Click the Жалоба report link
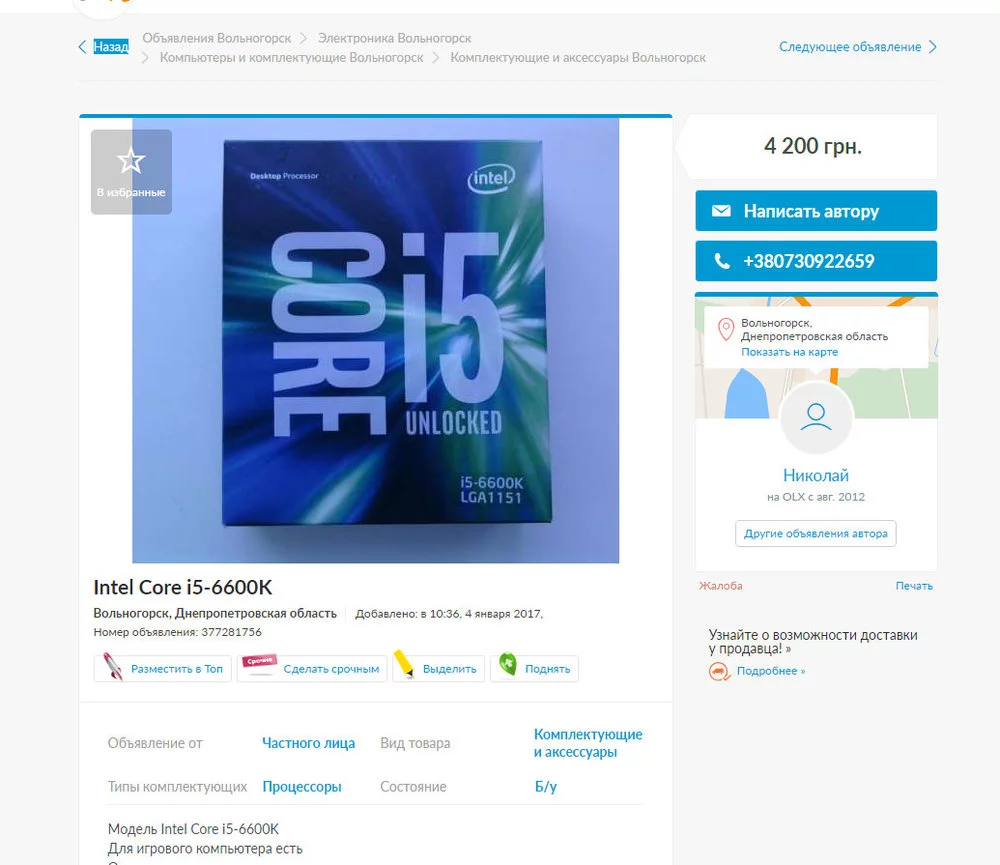This screenshot has width=1000, height=865. (x=721, y=586)
